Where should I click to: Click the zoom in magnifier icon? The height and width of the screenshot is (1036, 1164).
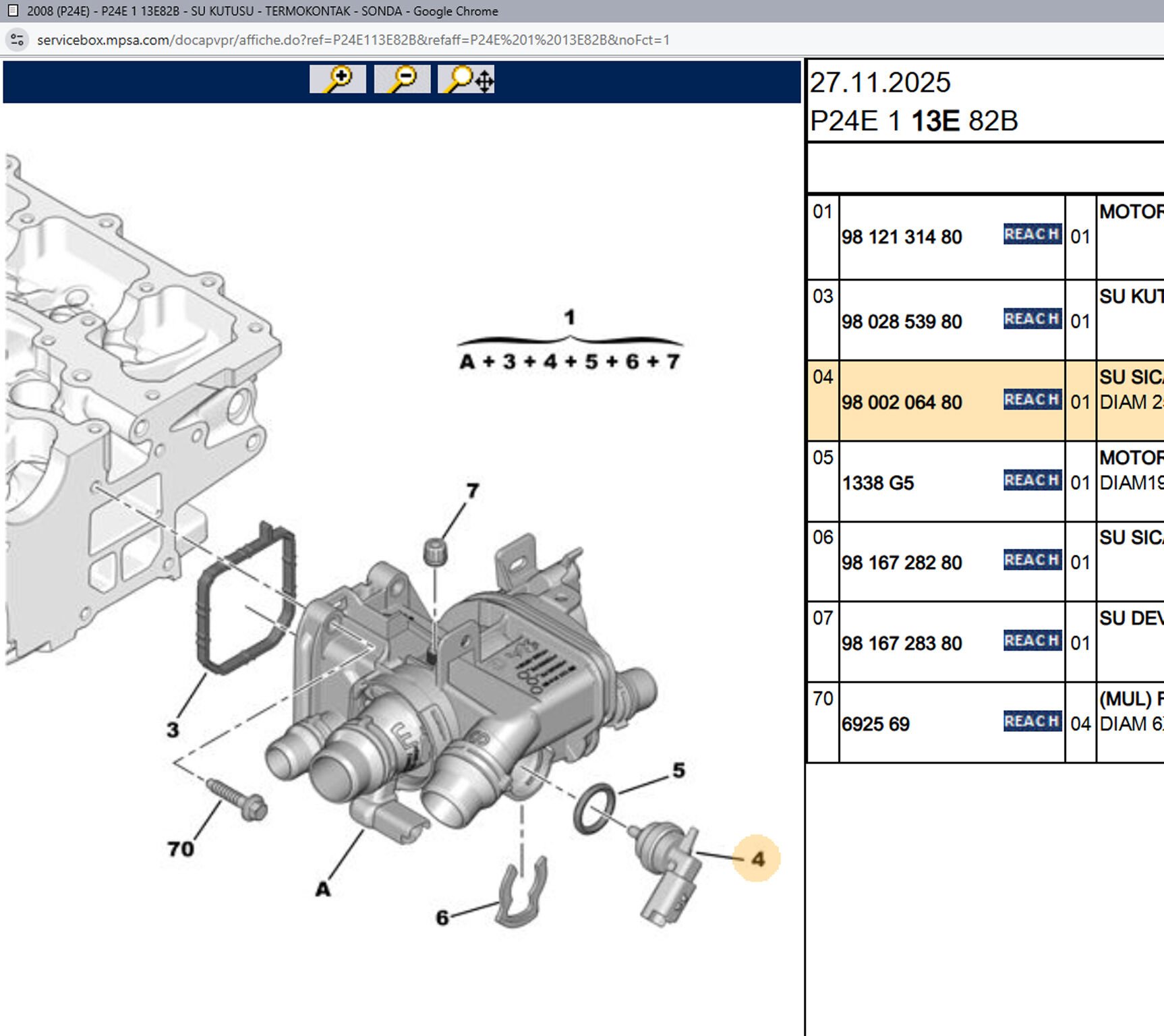click(337, 79)
